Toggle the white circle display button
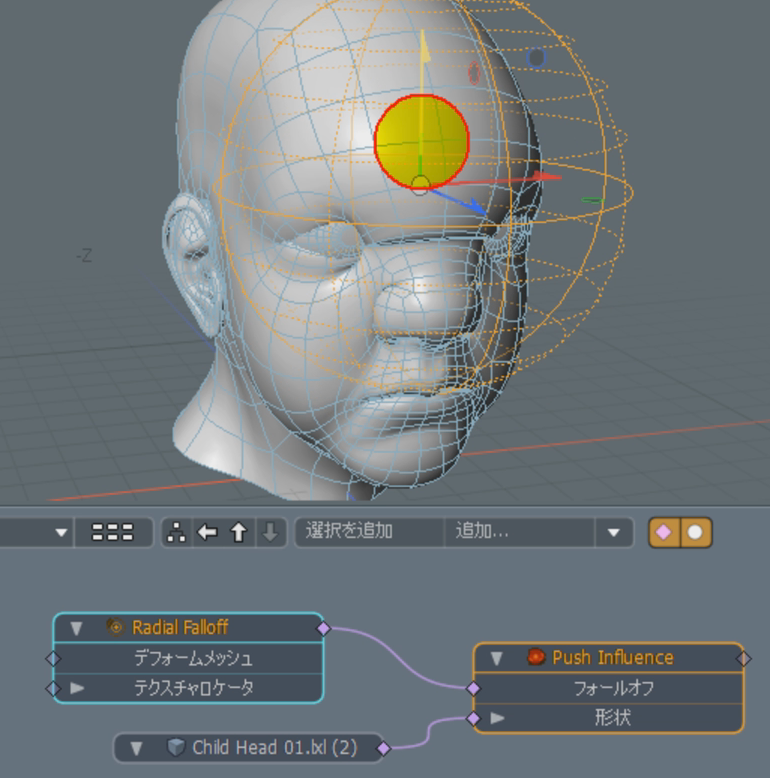Screen dimensions: 770x778 pyautogui.click(x=695, y=532)
